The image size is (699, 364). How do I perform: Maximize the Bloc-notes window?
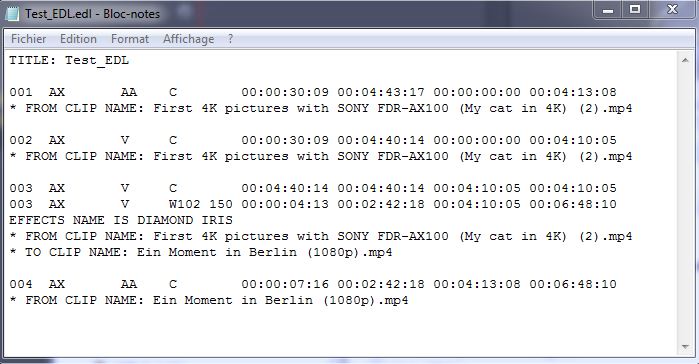tap(635, 10)
